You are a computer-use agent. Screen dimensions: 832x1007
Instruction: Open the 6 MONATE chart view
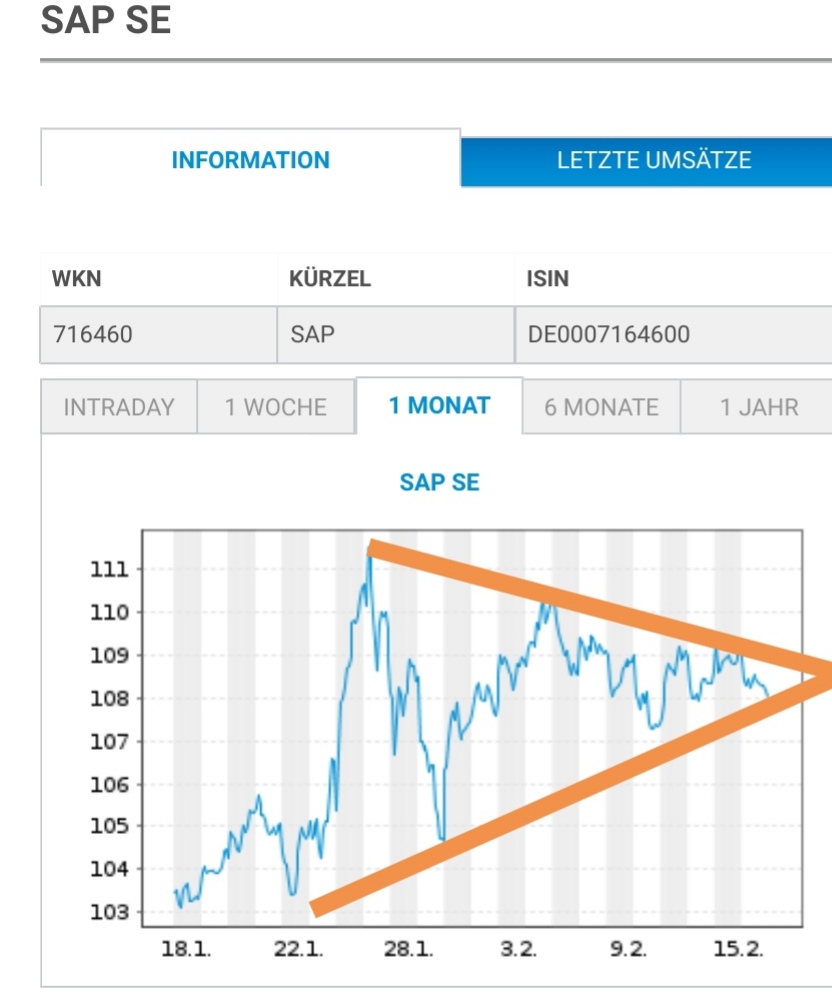coord(598,407)
